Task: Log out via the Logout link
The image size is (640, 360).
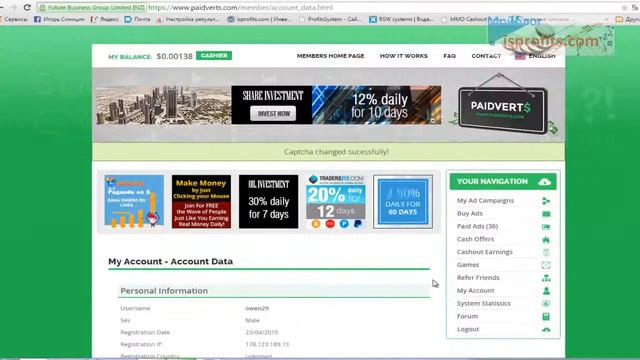Action: (x=468, y=329)
